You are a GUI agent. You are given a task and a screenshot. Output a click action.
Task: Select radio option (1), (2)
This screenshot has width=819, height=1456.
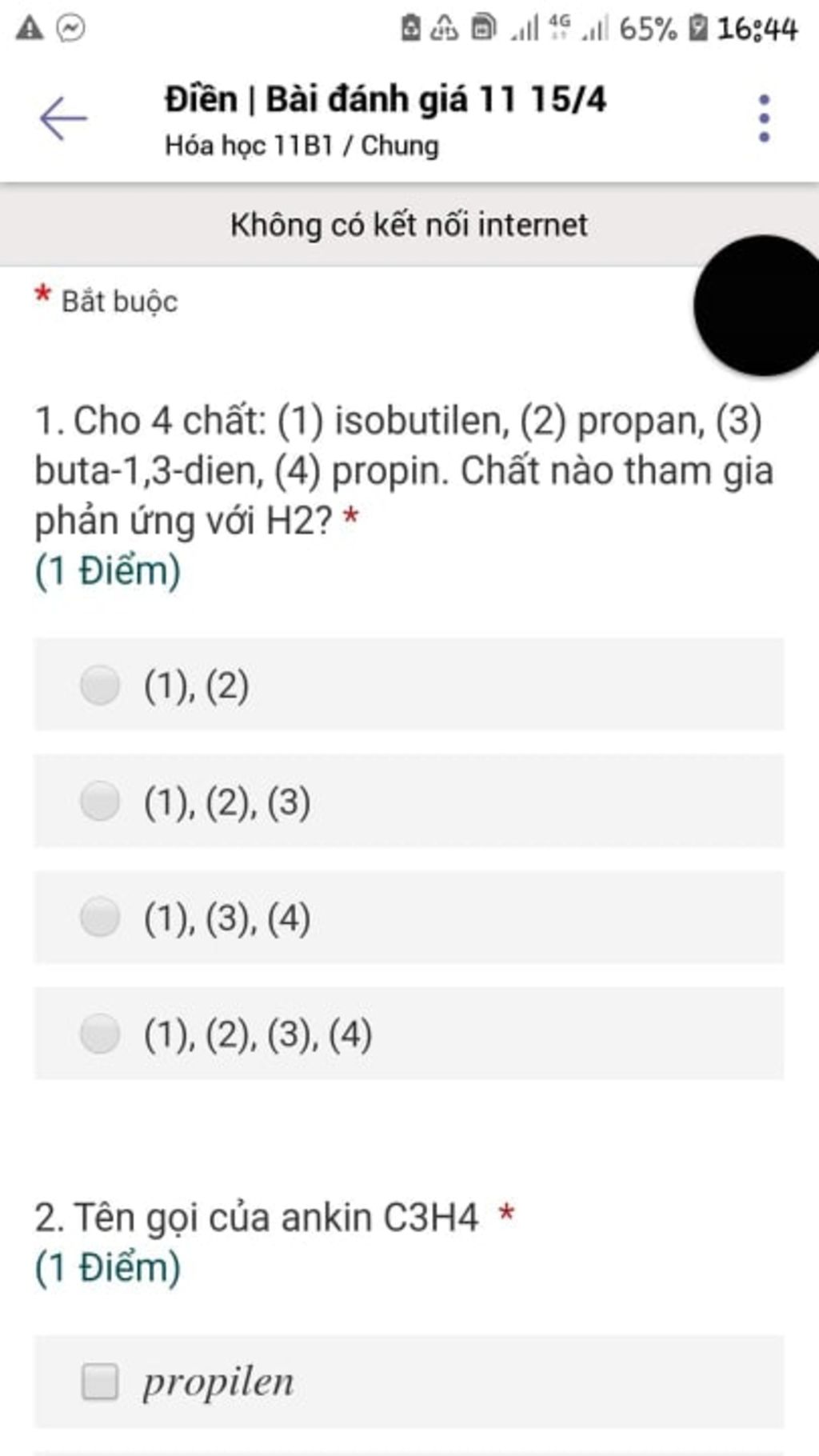pos(409,685)
